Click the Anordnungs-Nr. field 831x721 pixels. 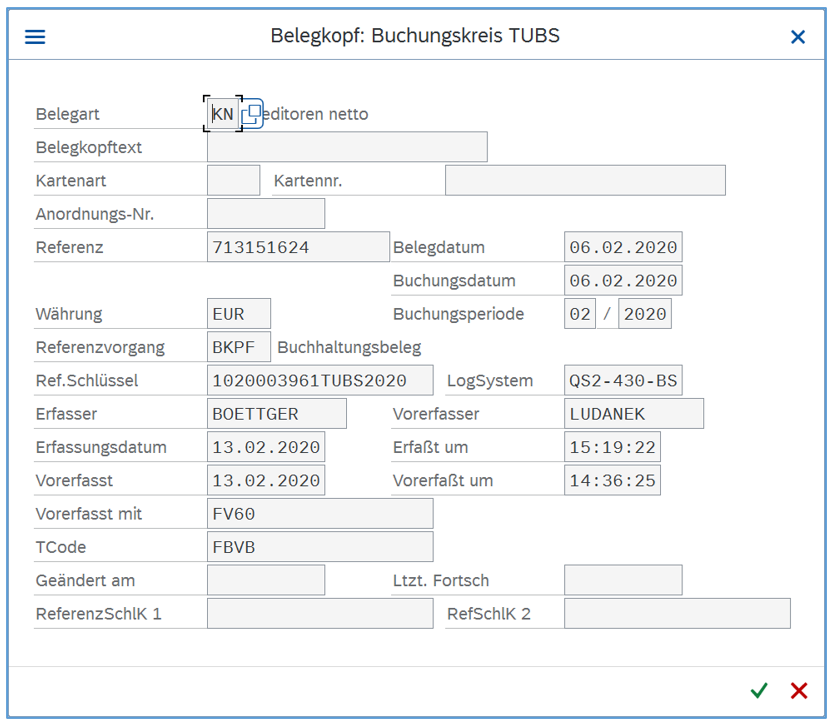(x=265, y=214)
